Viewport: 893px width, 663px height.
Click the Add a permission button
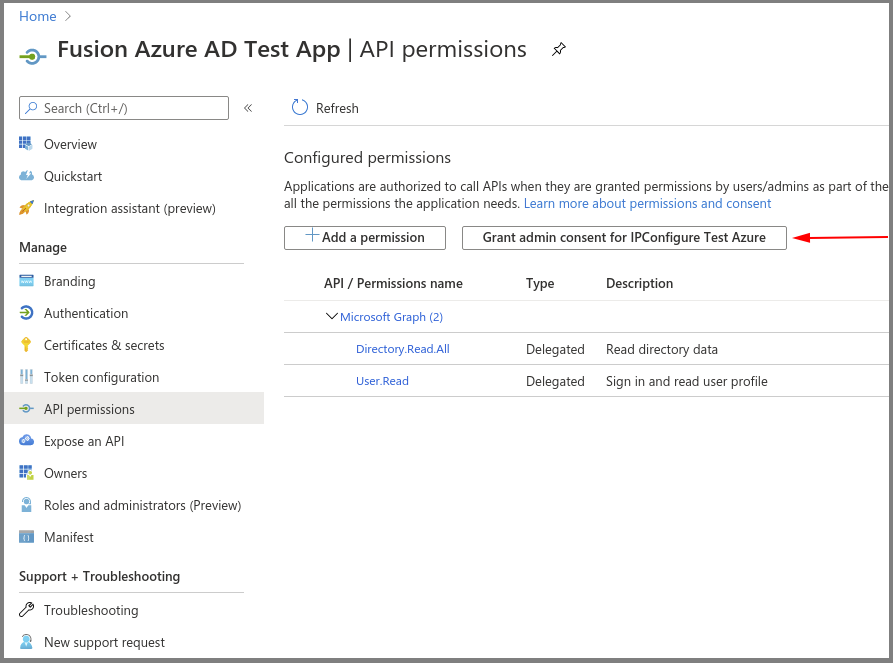(x=365, y=237)
